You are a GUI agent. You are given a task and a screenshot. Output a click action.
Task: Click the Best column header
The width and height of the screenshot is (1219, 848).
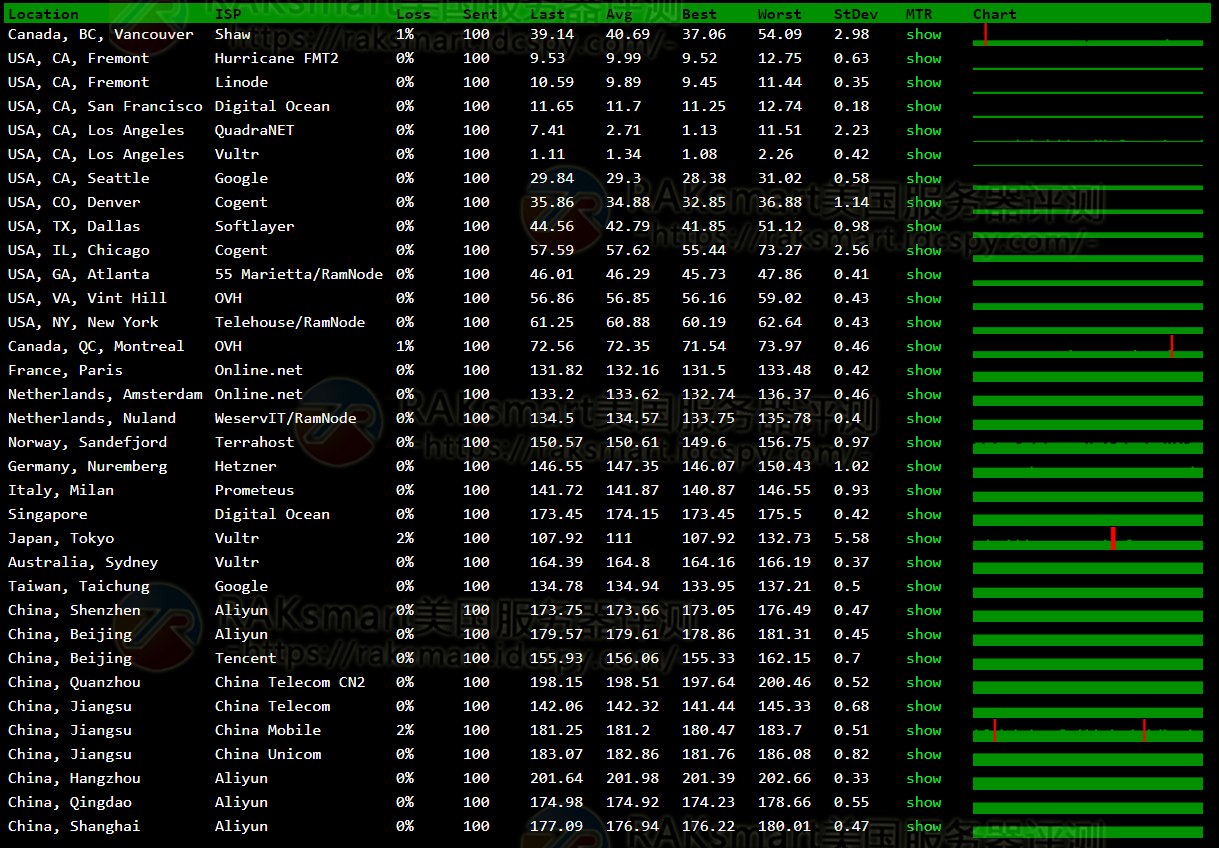click(x=699, y=14)
